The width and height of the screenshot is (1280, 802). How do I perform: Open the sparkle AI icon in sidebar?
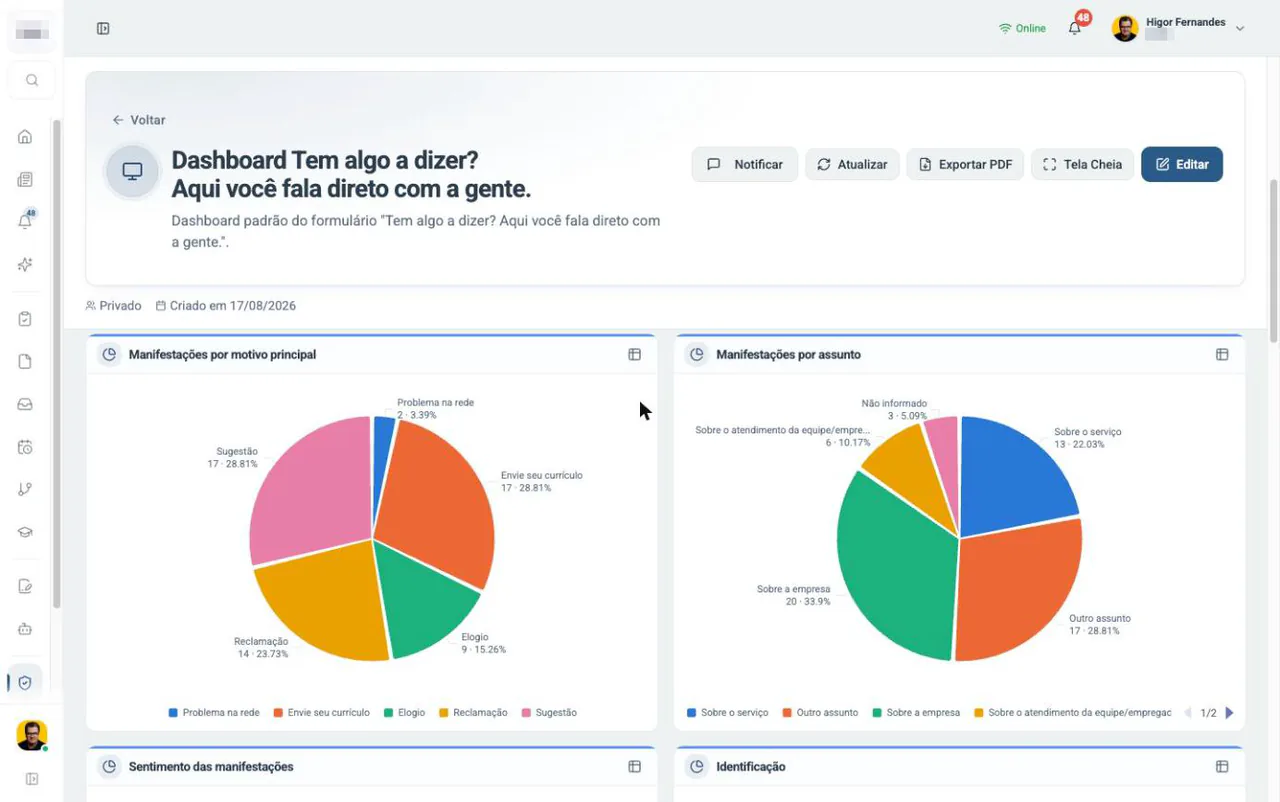tap(25, 264)
